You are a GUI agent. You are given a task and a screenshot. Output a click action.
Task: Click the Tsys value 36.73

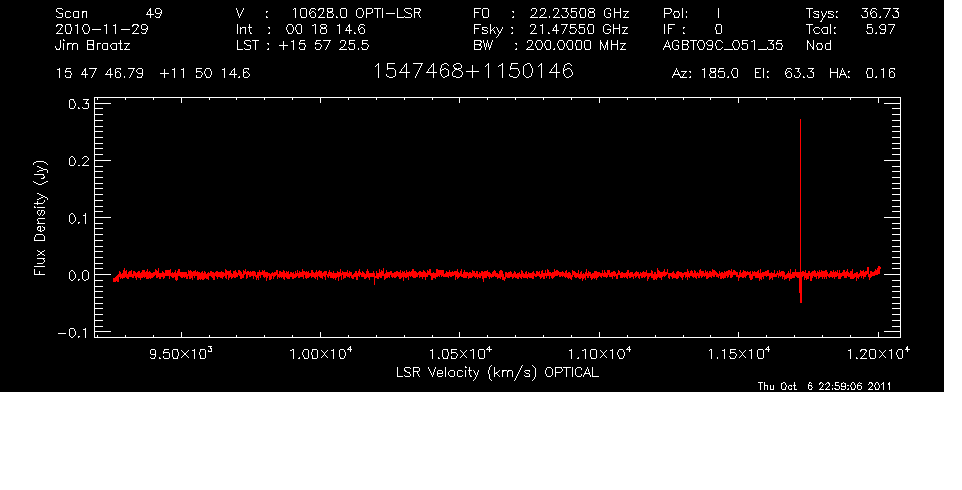click(880, 13)
